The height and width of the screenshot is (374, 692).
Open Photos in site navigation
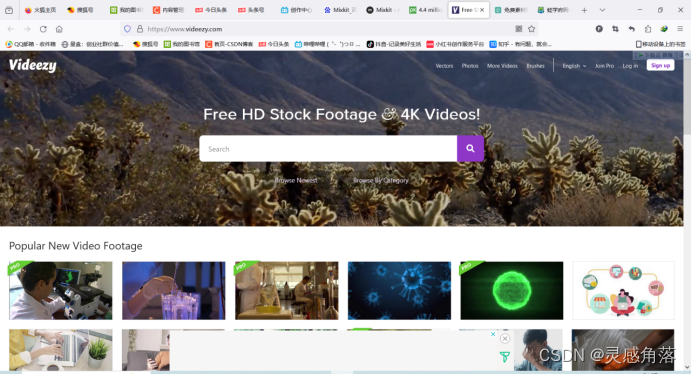coord(470,66)
